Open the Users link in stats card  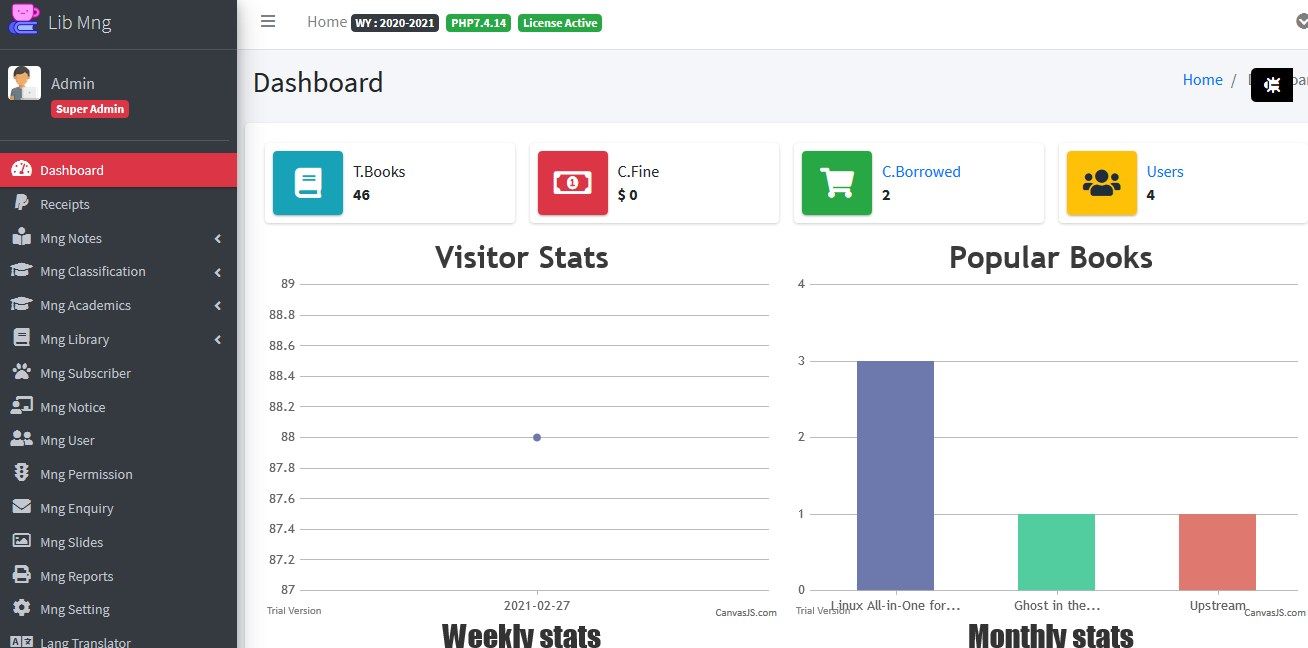1165,171
